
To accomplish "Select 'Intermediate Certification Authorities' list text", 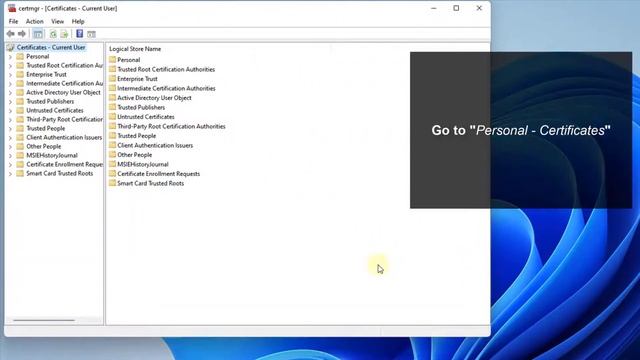I will [x=166, y=88].
